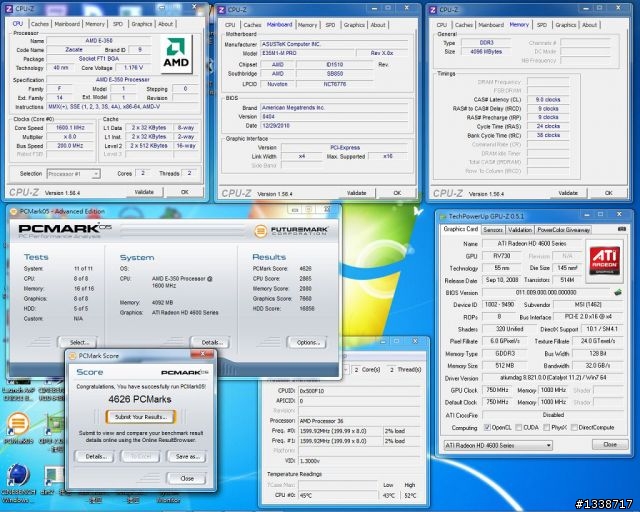The height and width of the screenshot is (512, 640).
Task: Click Validate in the Memory CPU-Z window
Action: tap(568, 193)
